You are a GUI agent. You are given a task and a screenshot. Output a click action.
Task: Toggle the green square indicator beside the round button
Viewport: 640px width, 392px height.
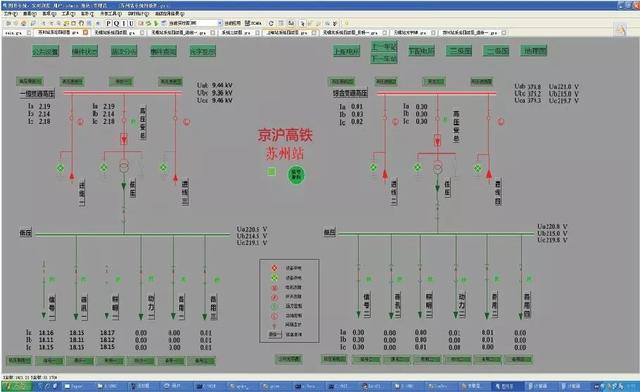[x=271, y=172]
